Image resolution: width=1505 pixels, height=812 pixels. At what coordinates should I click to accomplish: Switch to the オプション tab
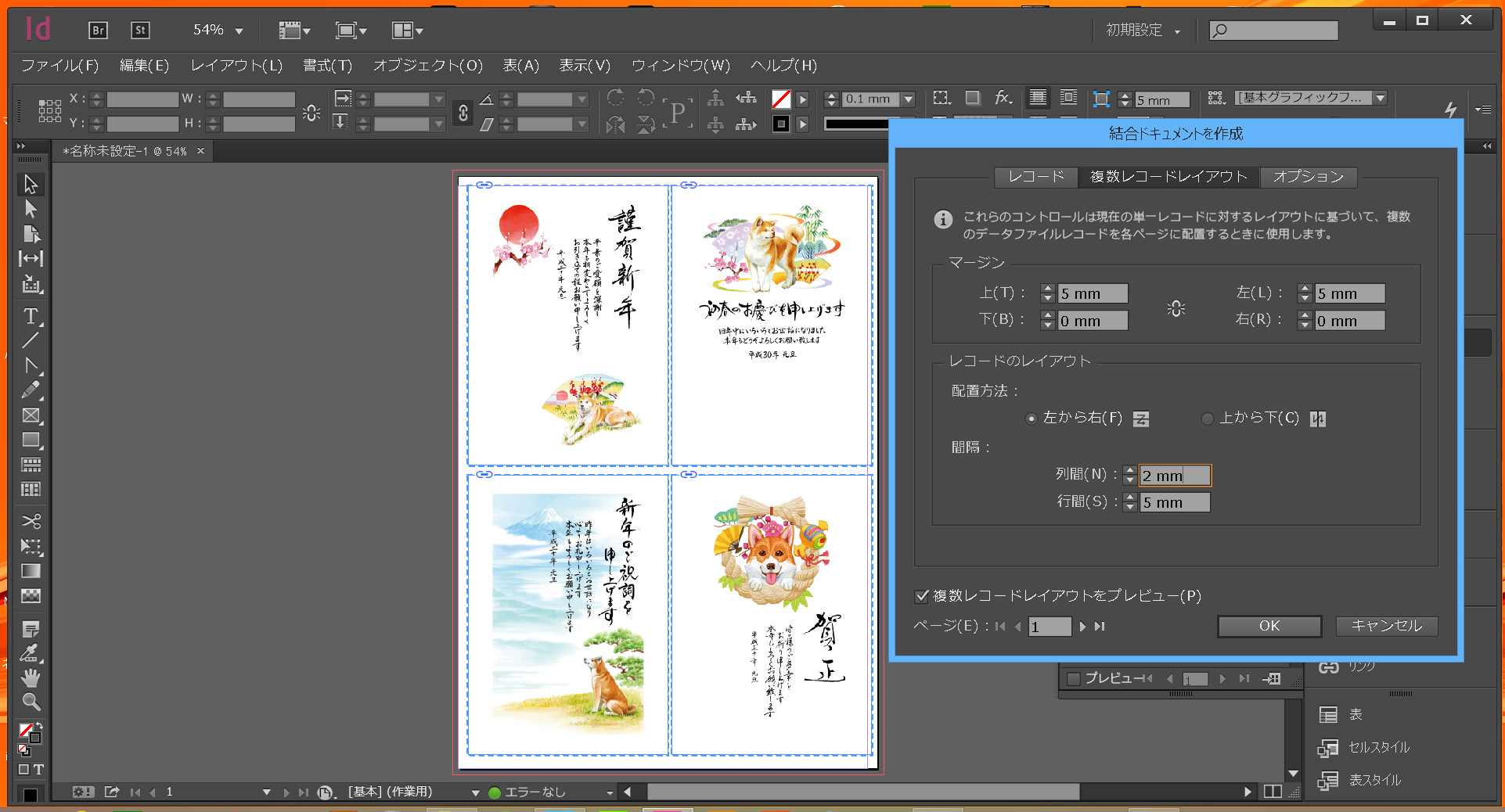coord(1308,177)
